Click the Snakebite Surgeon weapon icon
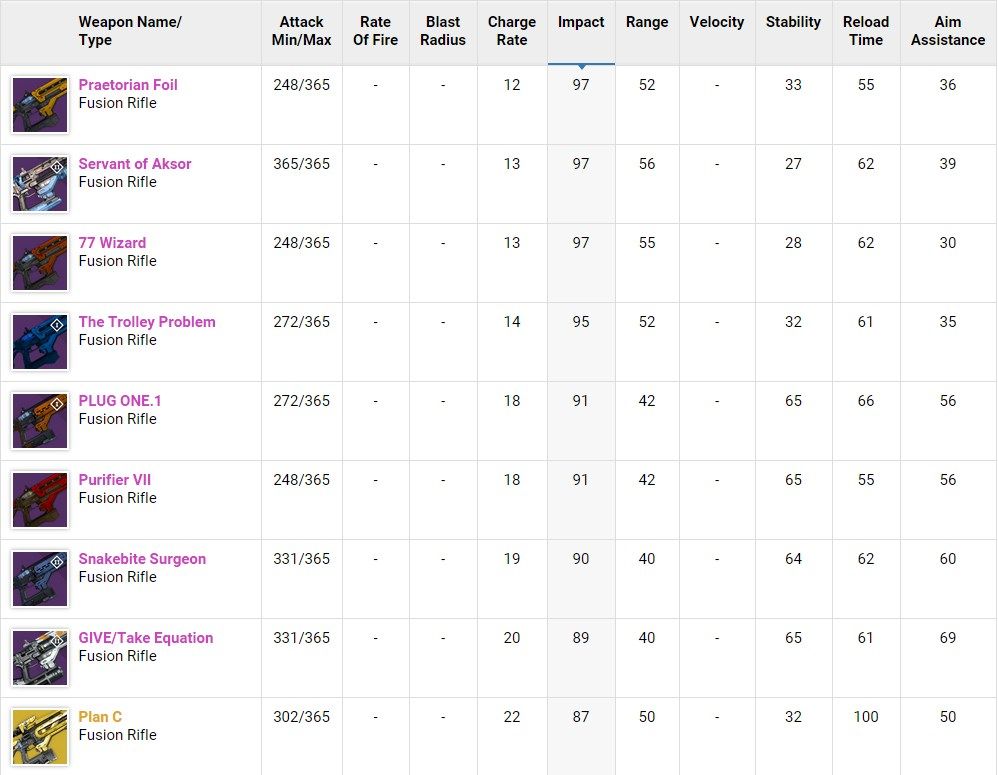 click(x=40, y=579)
